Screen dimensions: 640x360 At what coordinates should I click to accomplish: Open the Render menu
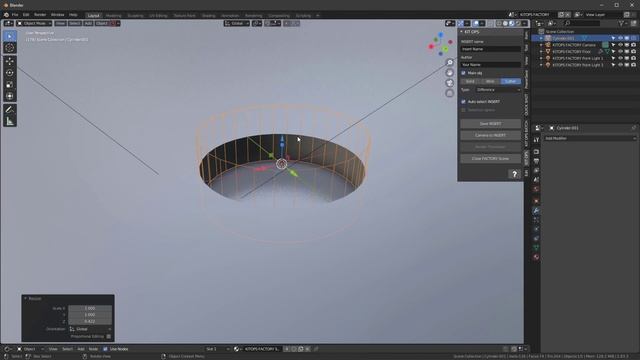click(x=40, y=15)
